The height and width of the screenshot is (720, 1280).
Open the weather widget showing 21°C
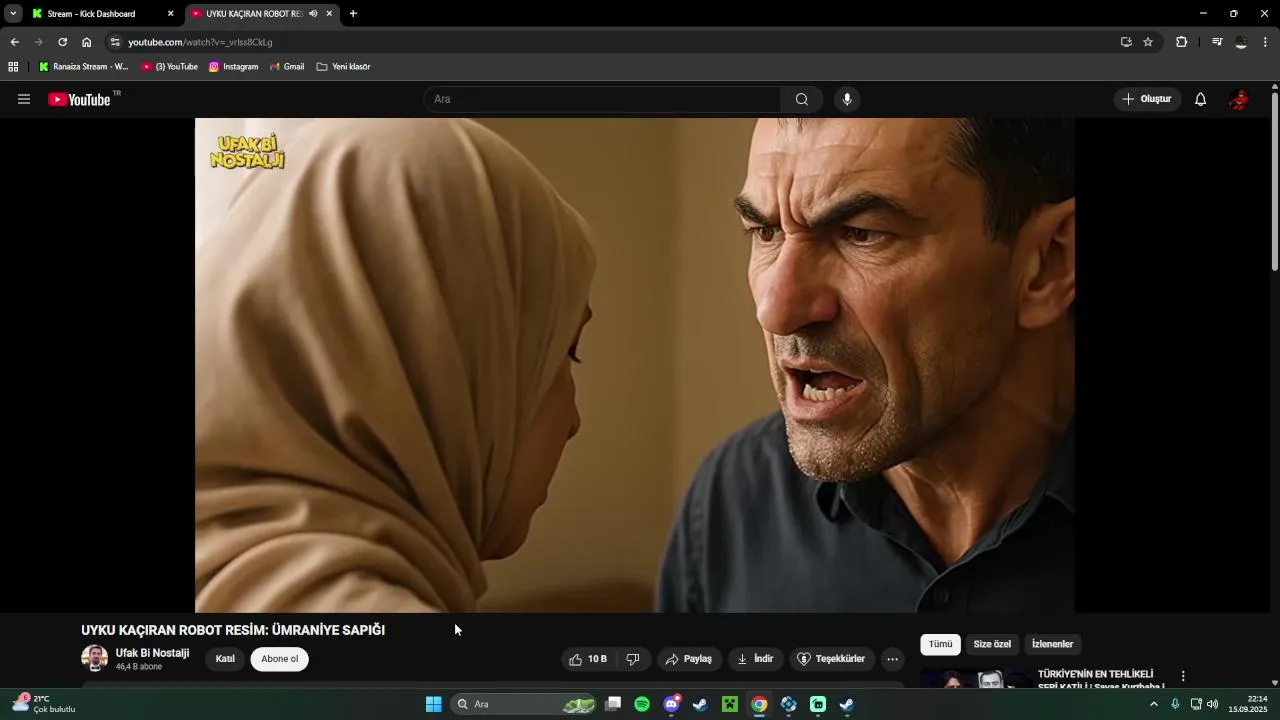pyautogui.click(x=44, y=704)
